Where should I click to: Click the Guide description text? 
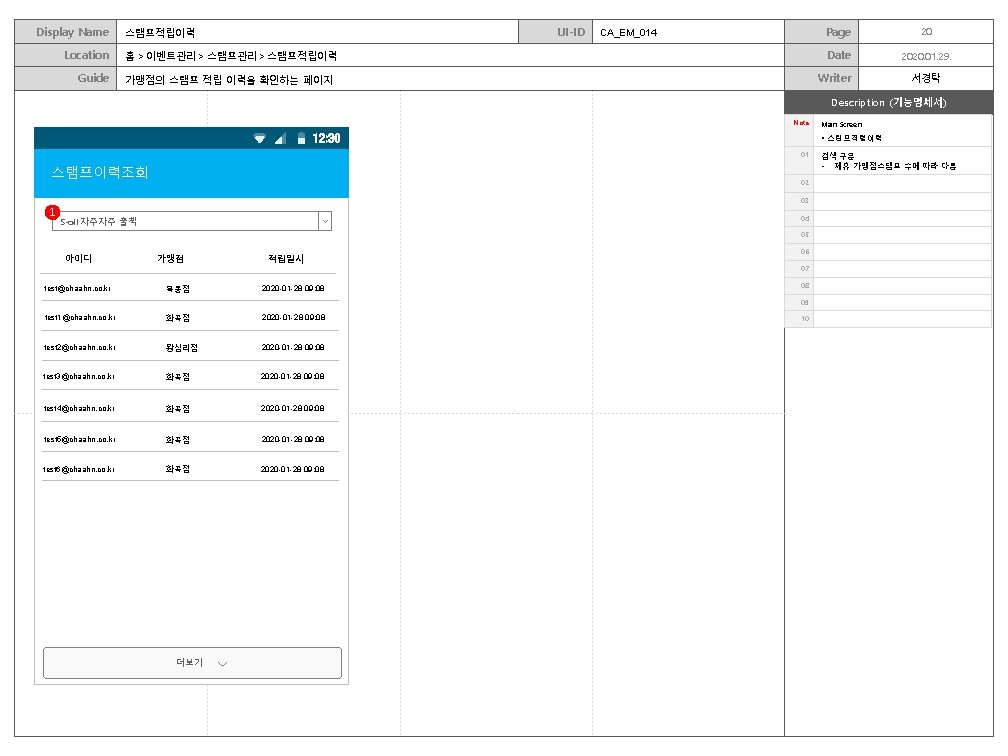tap(229, 80)
